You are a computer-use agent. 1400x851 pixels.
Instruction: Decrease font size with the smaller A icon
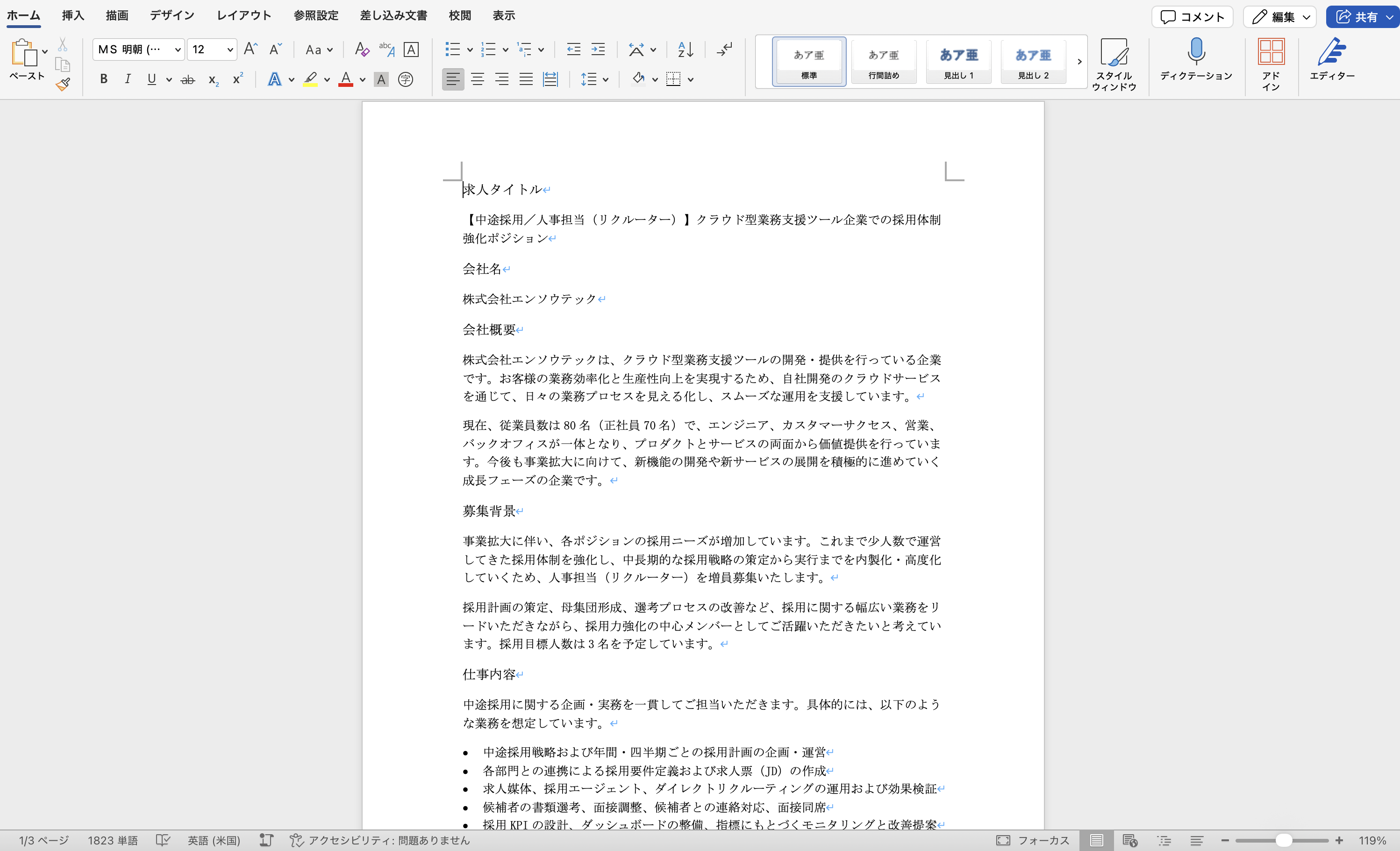coord(276,49)
